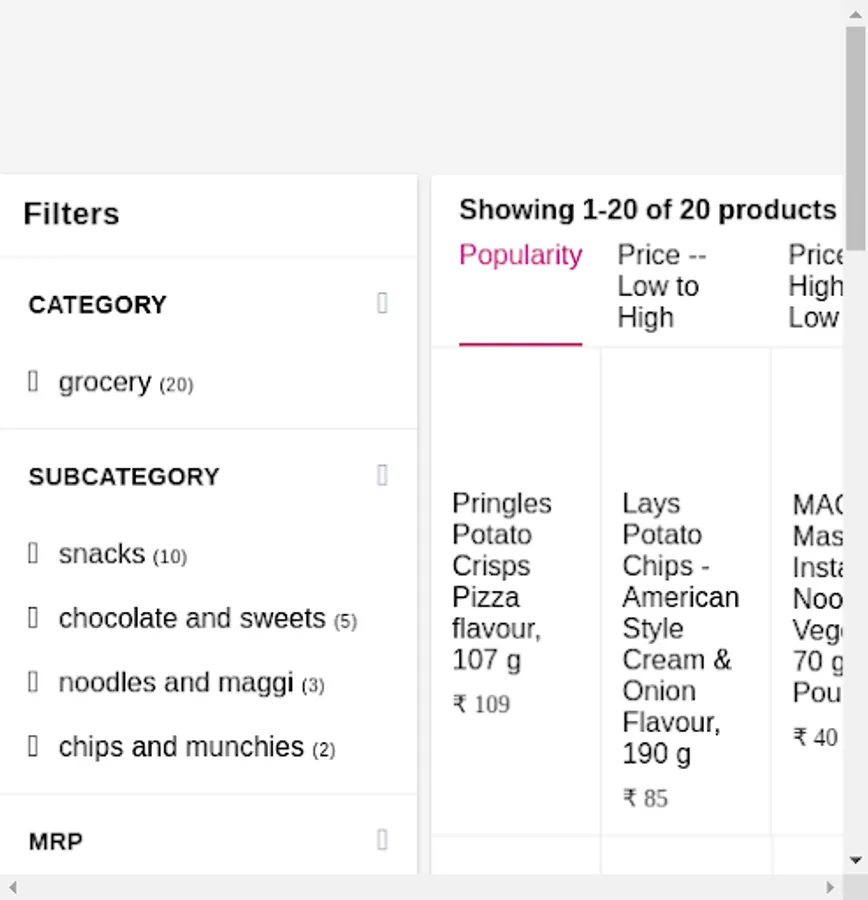The image size is (868, 900).
Task: Select chips and munchies filter checkbox
Action: (33, 747)
